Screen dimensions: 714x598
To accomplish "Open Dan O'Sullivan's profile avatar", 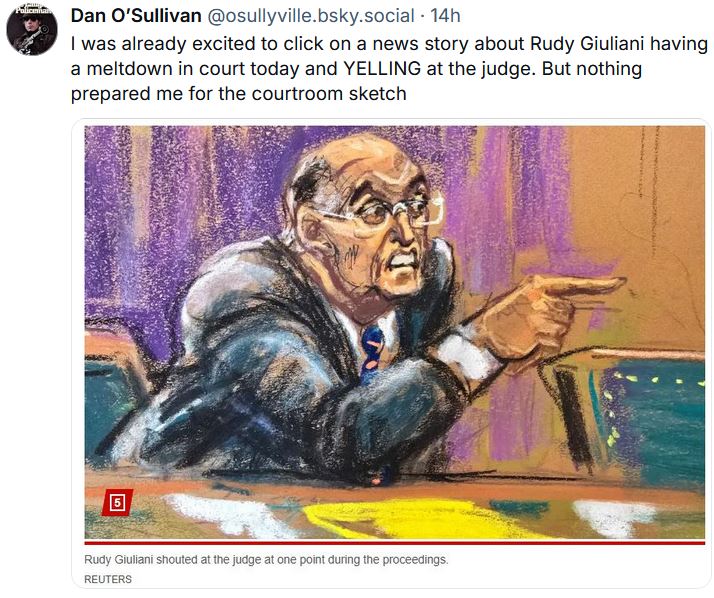I will [x=32, y=30].
